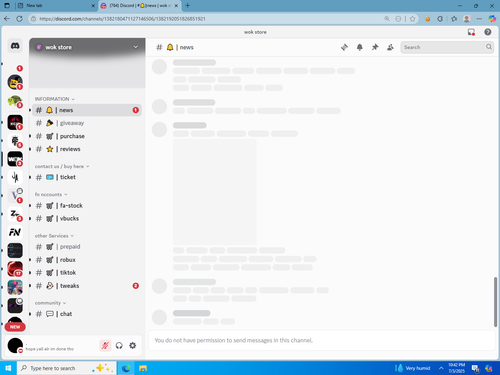Go back with browser back arrow

click(x=7, y=19)
